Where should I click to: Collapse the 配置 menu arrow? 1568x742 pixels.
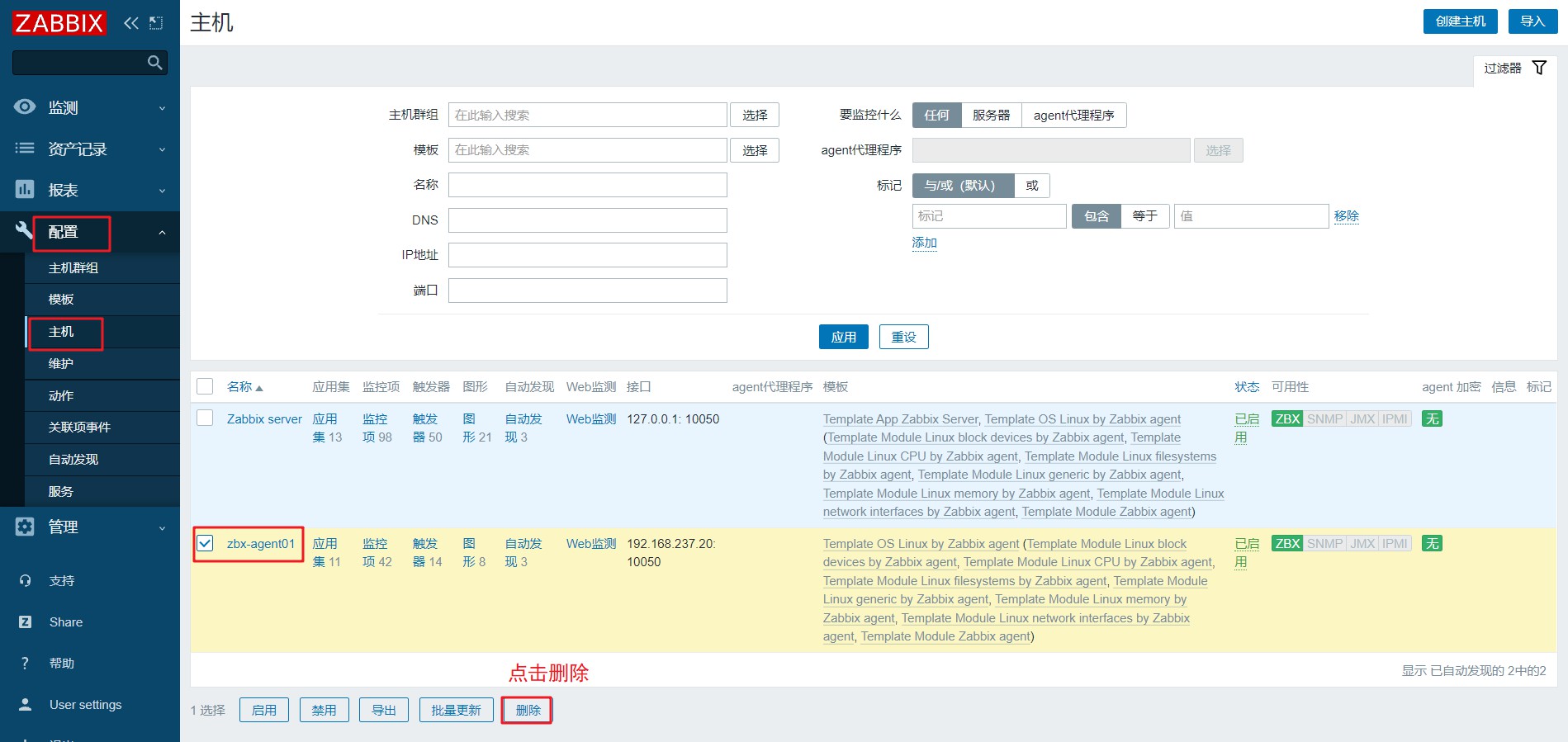pos(162,233)
